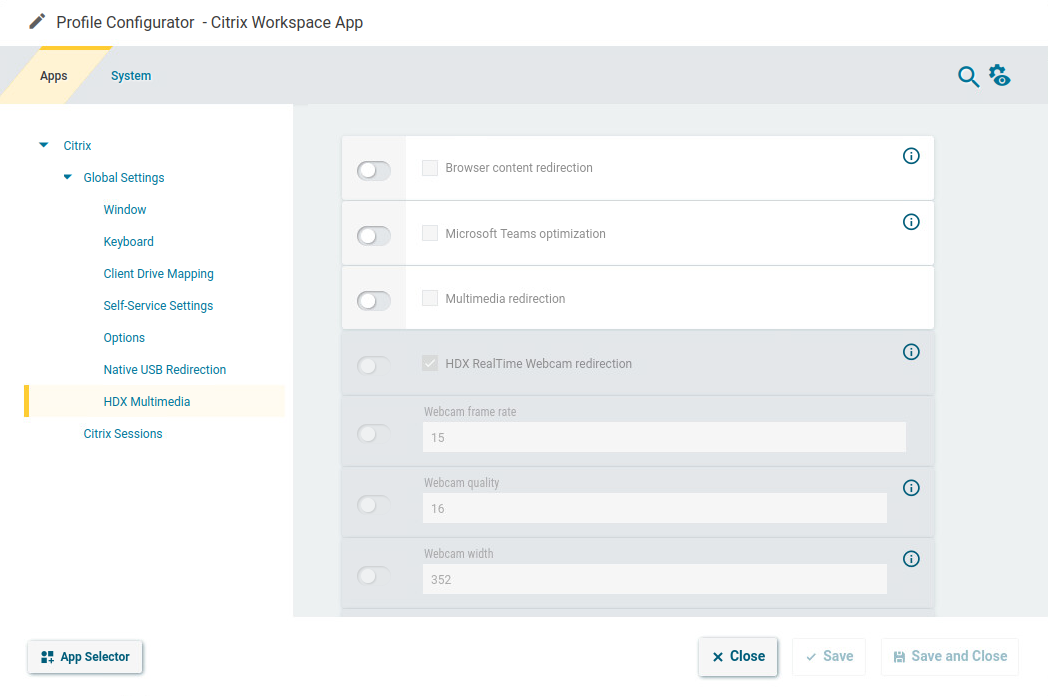Open the App Selector

pos(85,657)
